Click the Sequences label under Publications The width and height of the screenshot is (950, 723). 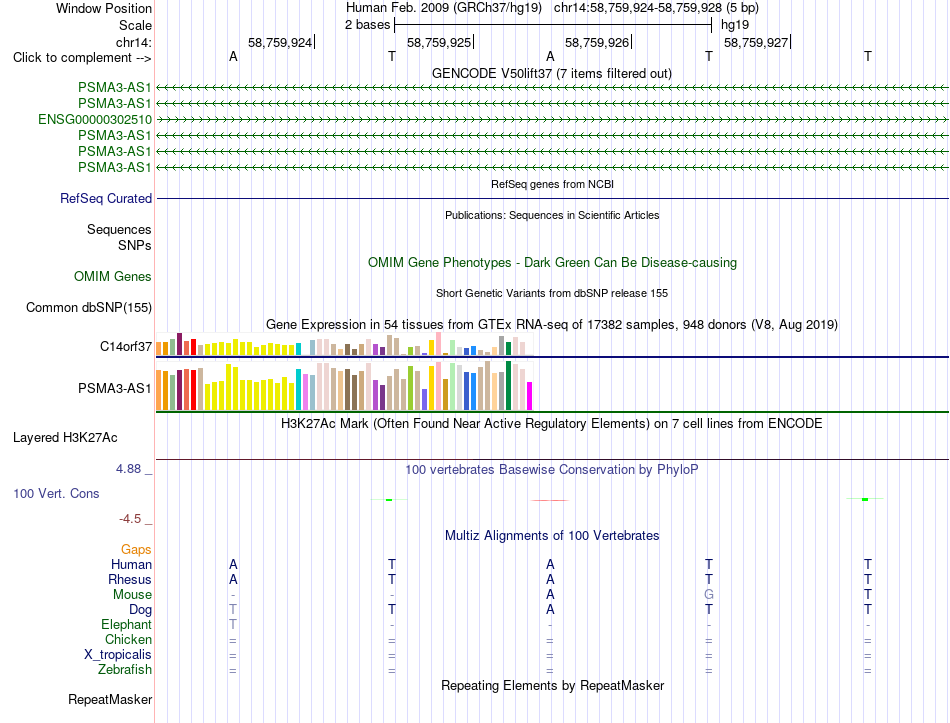[x=119, y=229]
